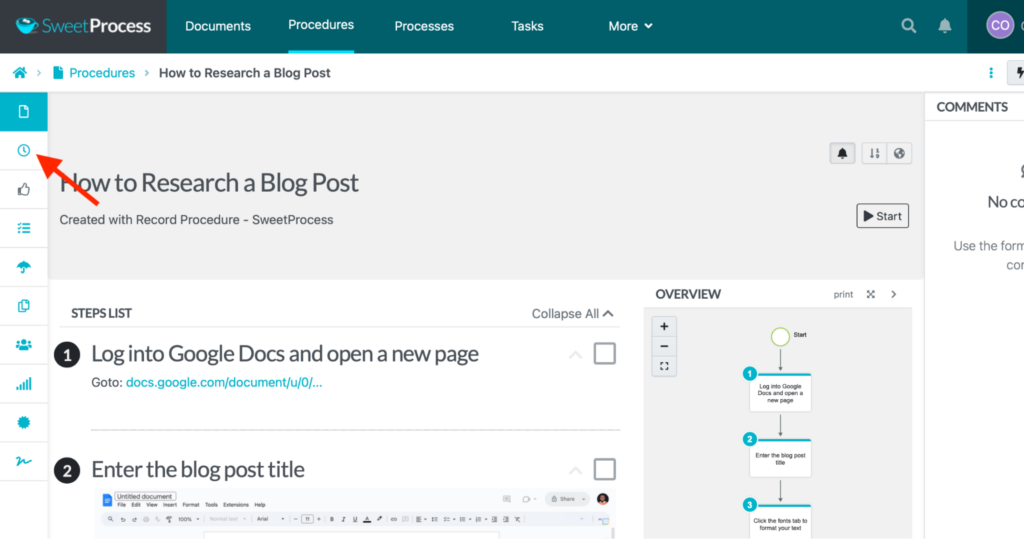Collapse All steps in steps list
Viewport: 1024px width, 539px height.
pos(572,314)
